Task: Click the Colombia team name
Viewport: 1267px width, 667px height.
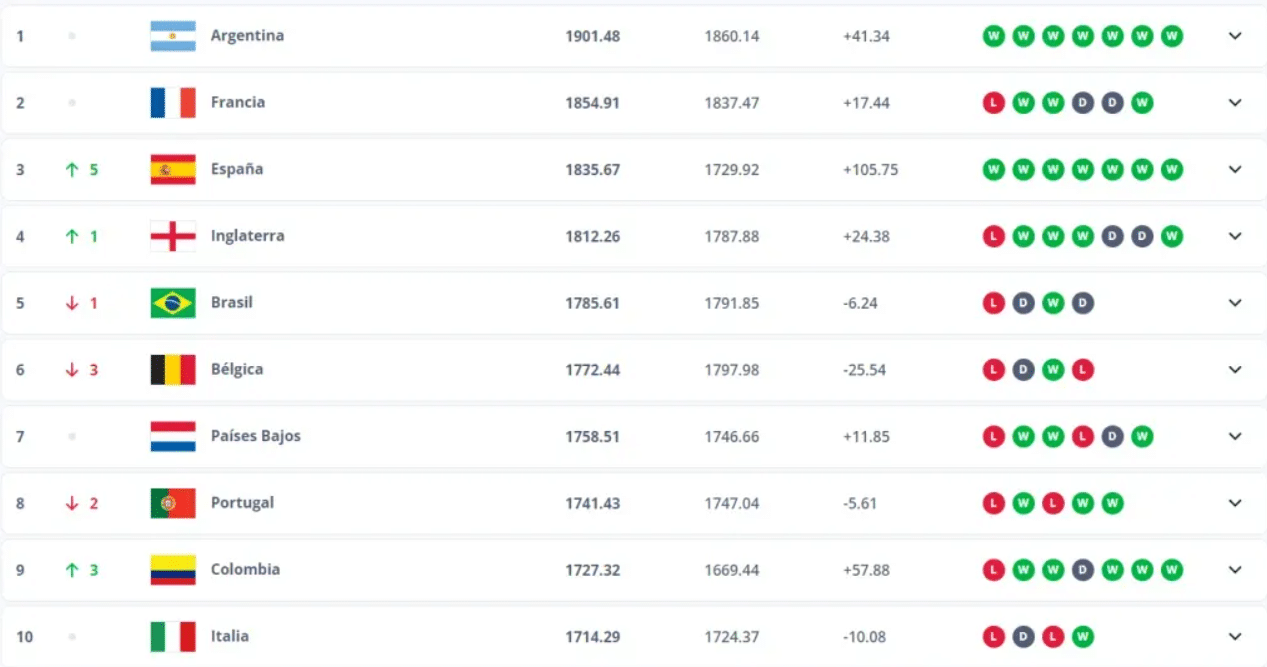Action: click(245, 569)
